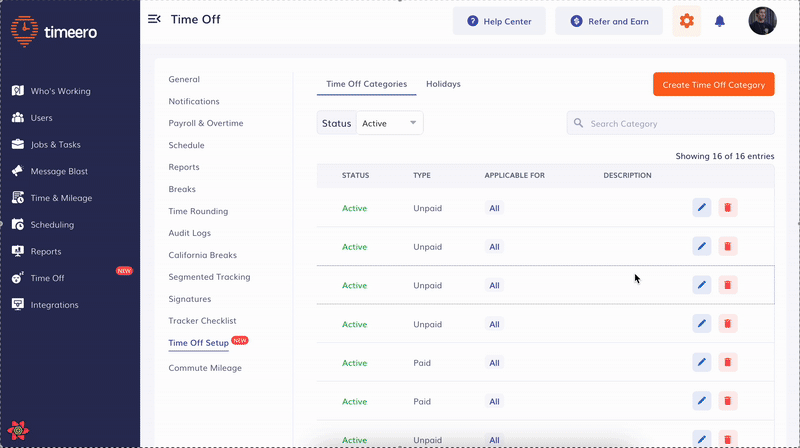This screenshot has height=448, width=800.
Task: Open Reports in the settings list
Action: pyautogui.click(x=184, y=167)
